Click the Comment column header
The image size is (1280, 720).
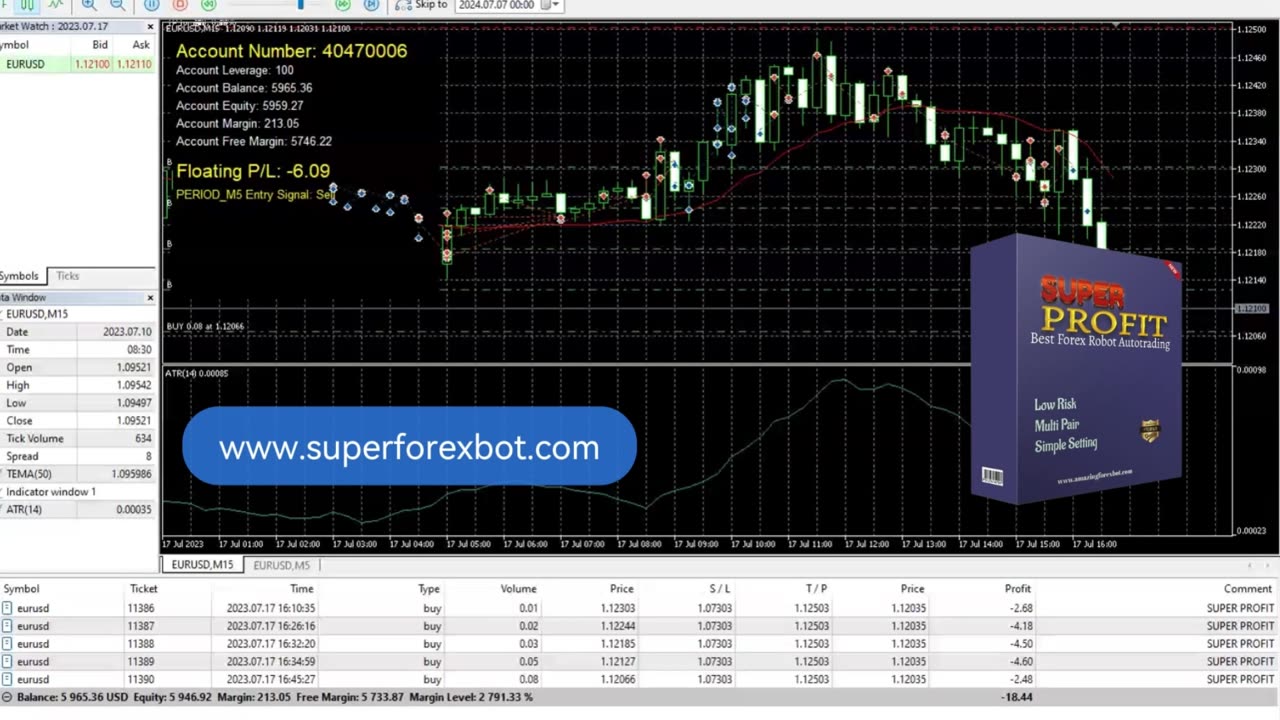1248,589
